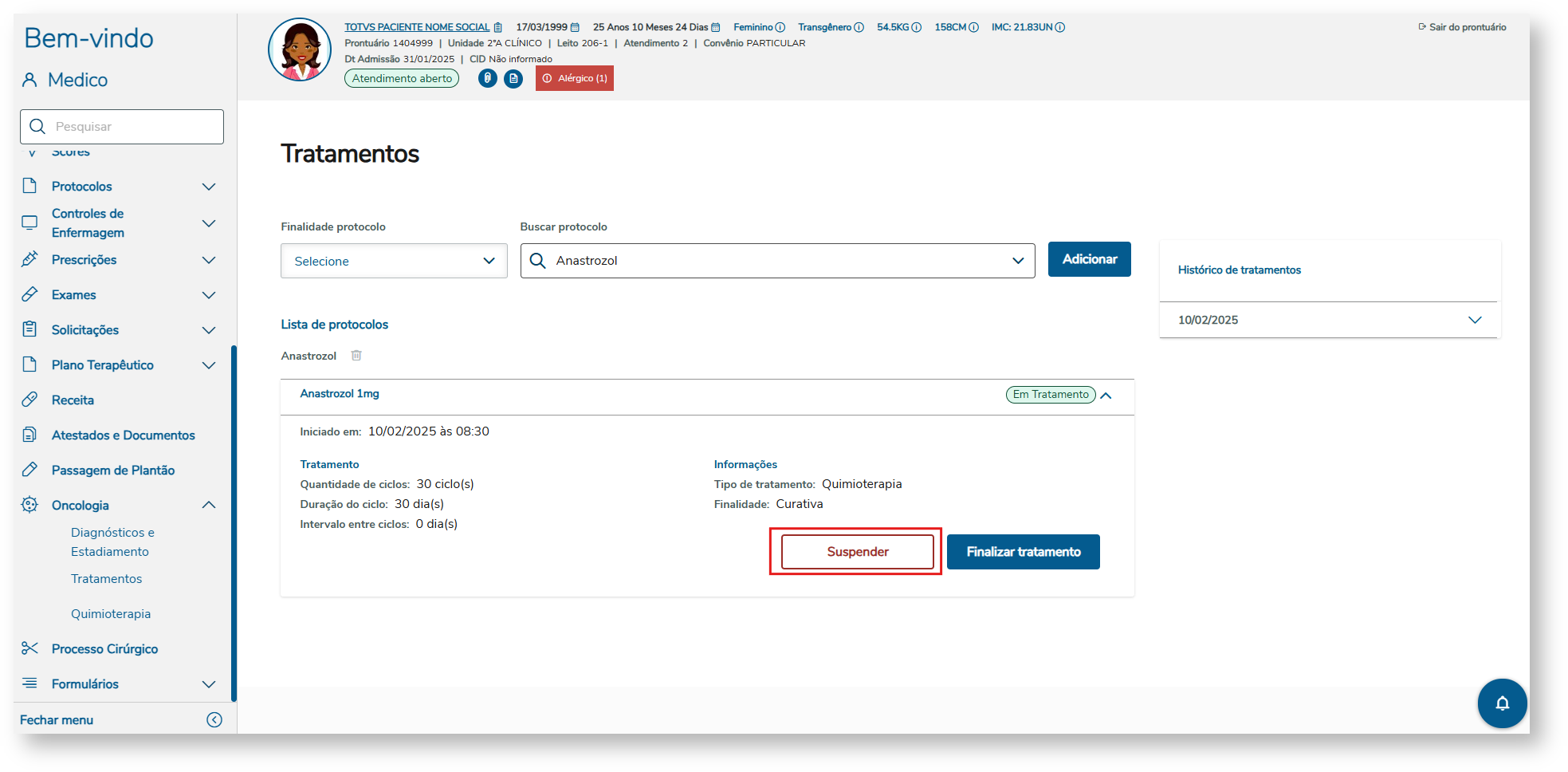The image size is (1568, 772).
Task: Click the Oncologia gear icon
Action: click(29, 505)
